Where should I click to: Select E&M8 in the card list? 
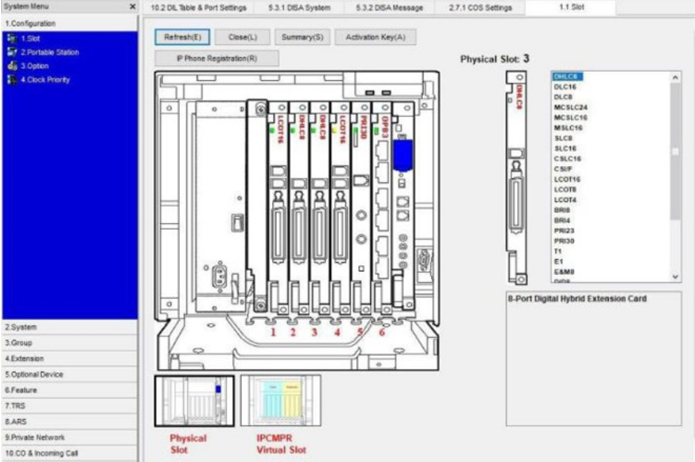coord(564,272)
